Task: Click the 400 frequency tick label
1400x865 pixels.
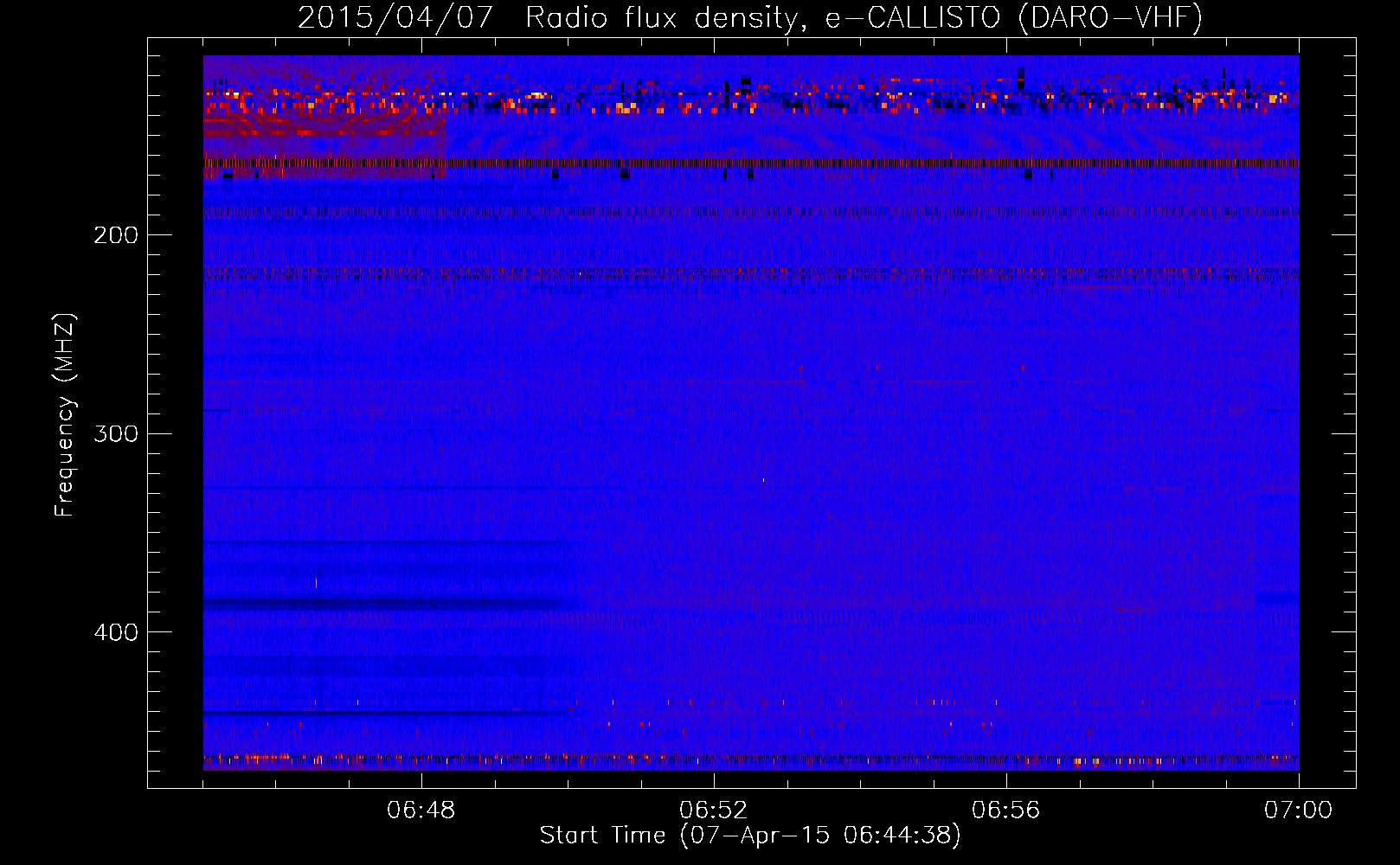Action: [116, 632]
